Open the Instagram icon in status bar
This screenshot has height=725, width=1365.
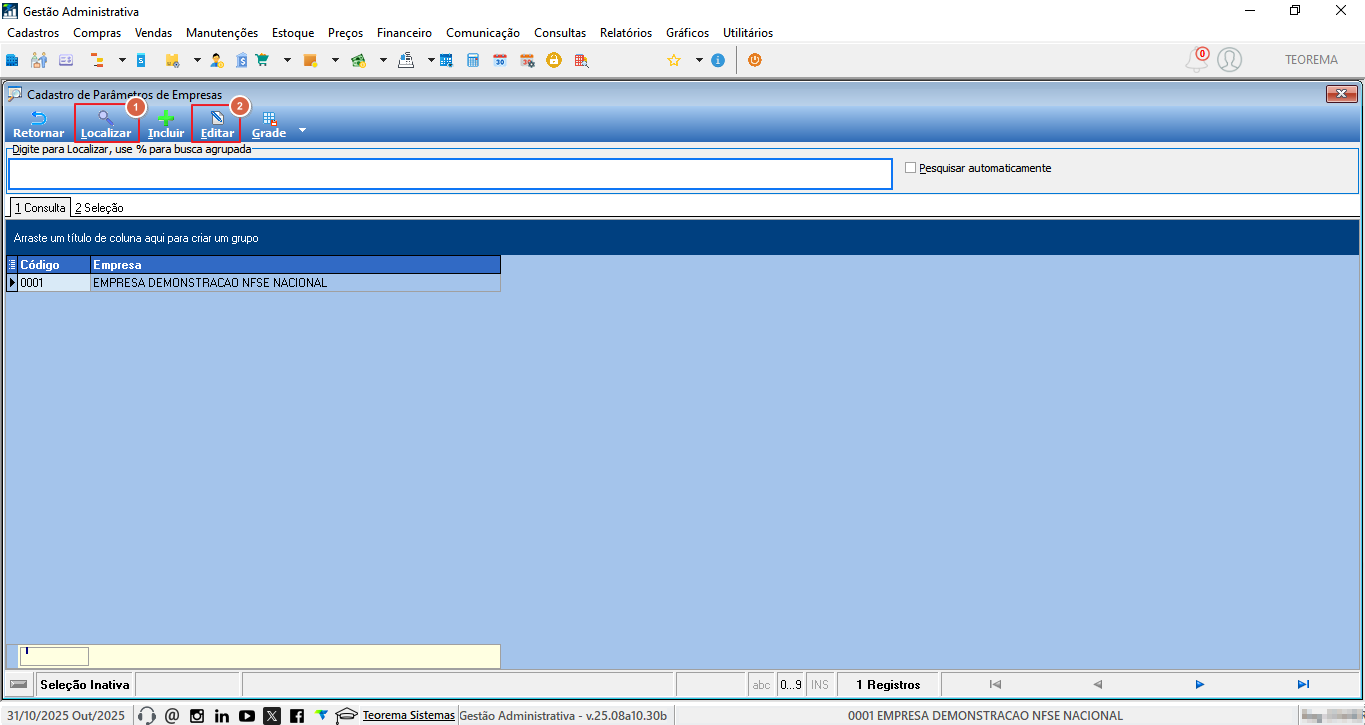point(197,715)
